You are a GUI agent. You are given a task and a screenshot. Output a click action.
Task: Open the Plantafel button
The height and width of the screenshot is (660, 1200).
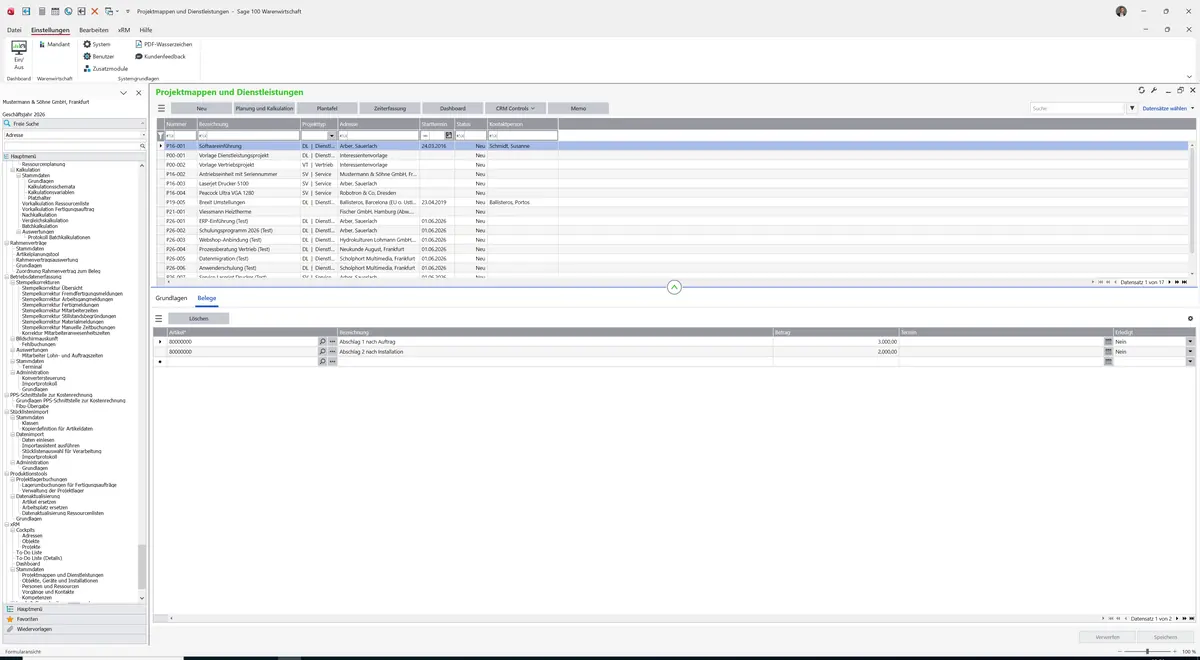(x=327, y=108)
